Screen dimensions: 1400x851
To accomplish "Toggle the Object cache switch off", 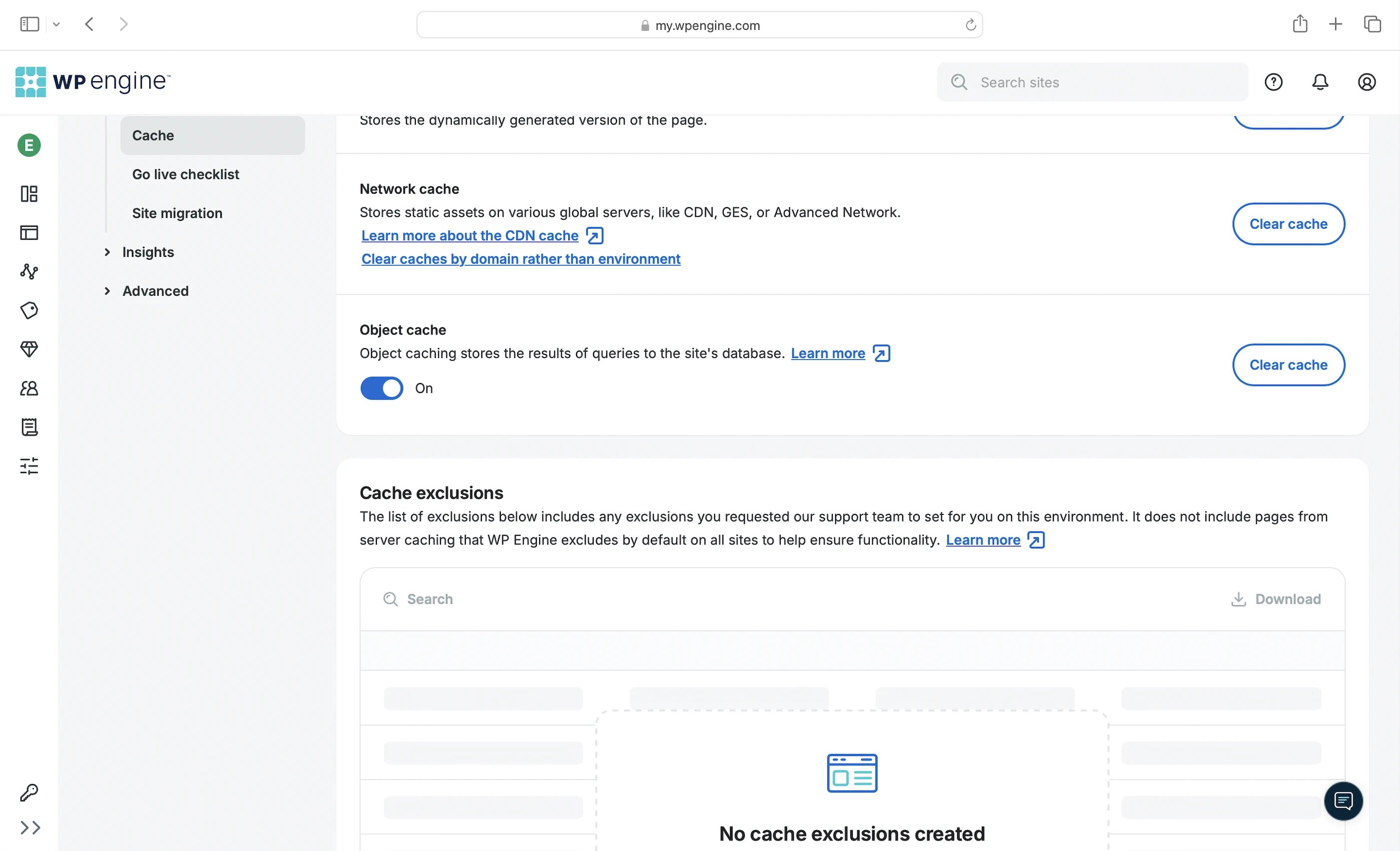I will [x=381, y=388].
